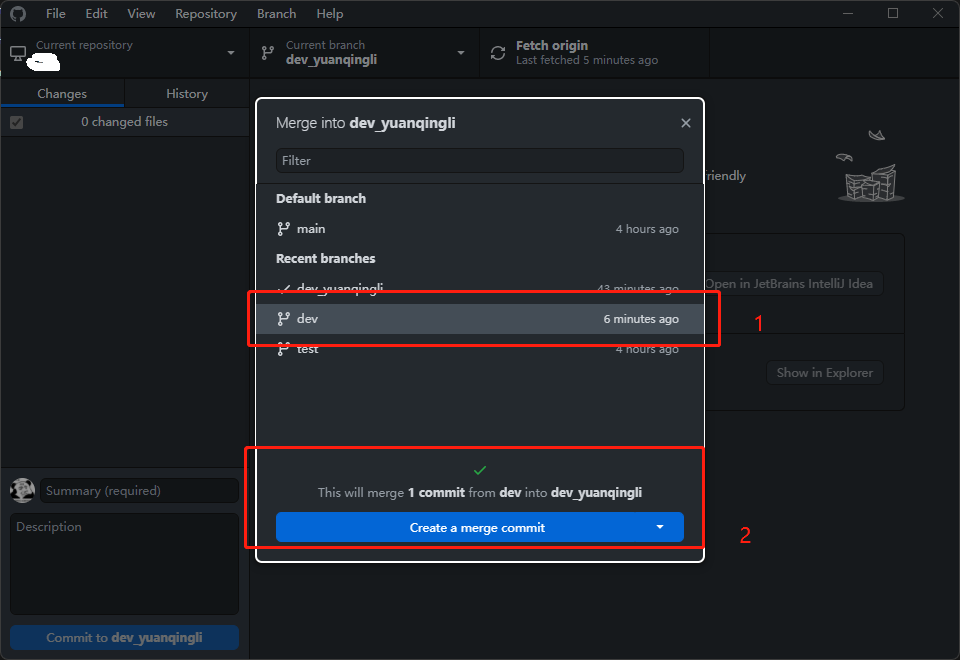Switch to the Changes tab
The height and width of the screenshot is (660, 960).
[x=62, y=94]
